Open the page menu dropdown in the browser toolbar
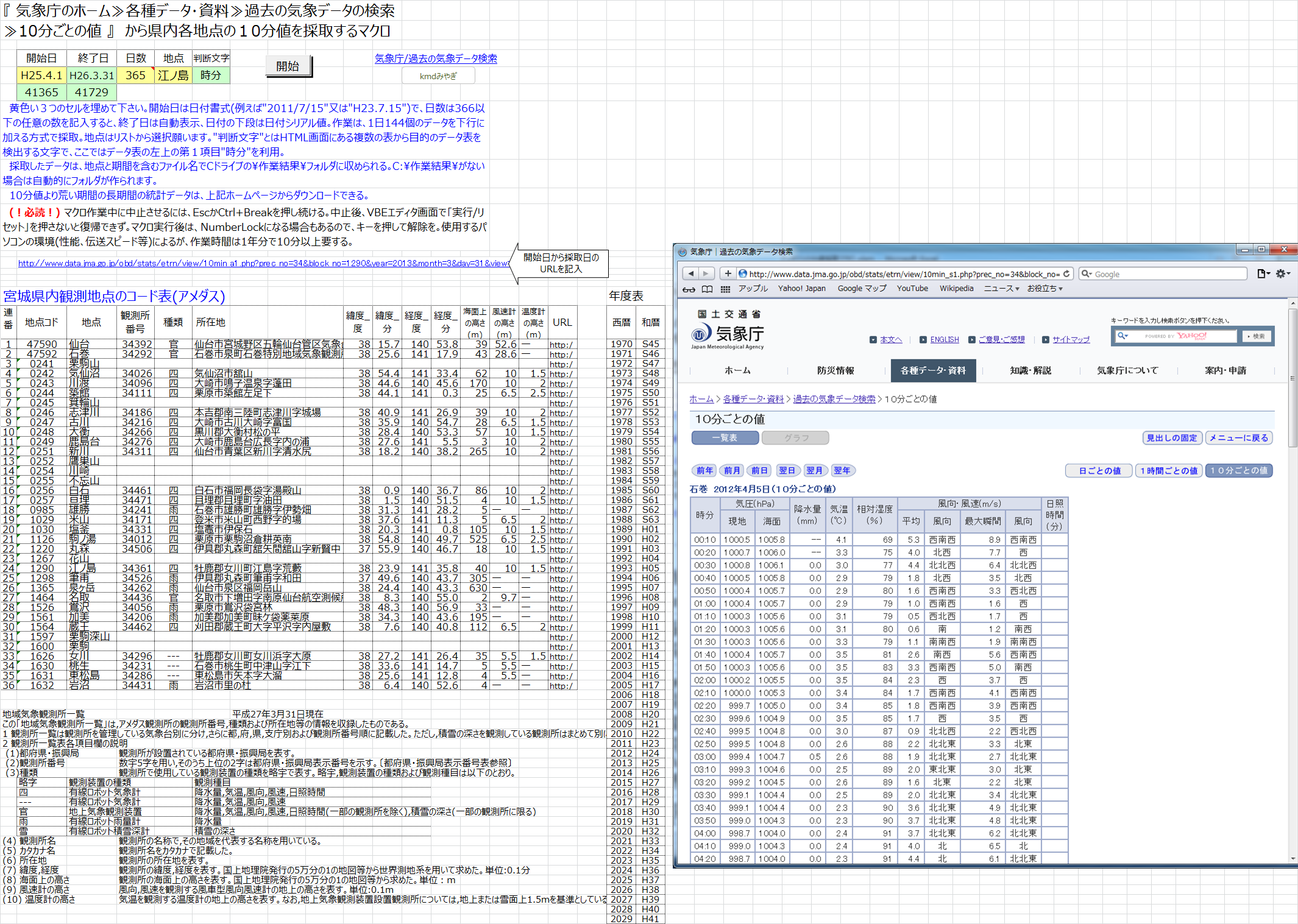Viewport: 1298px width, 924px height. pos(1263,273)
